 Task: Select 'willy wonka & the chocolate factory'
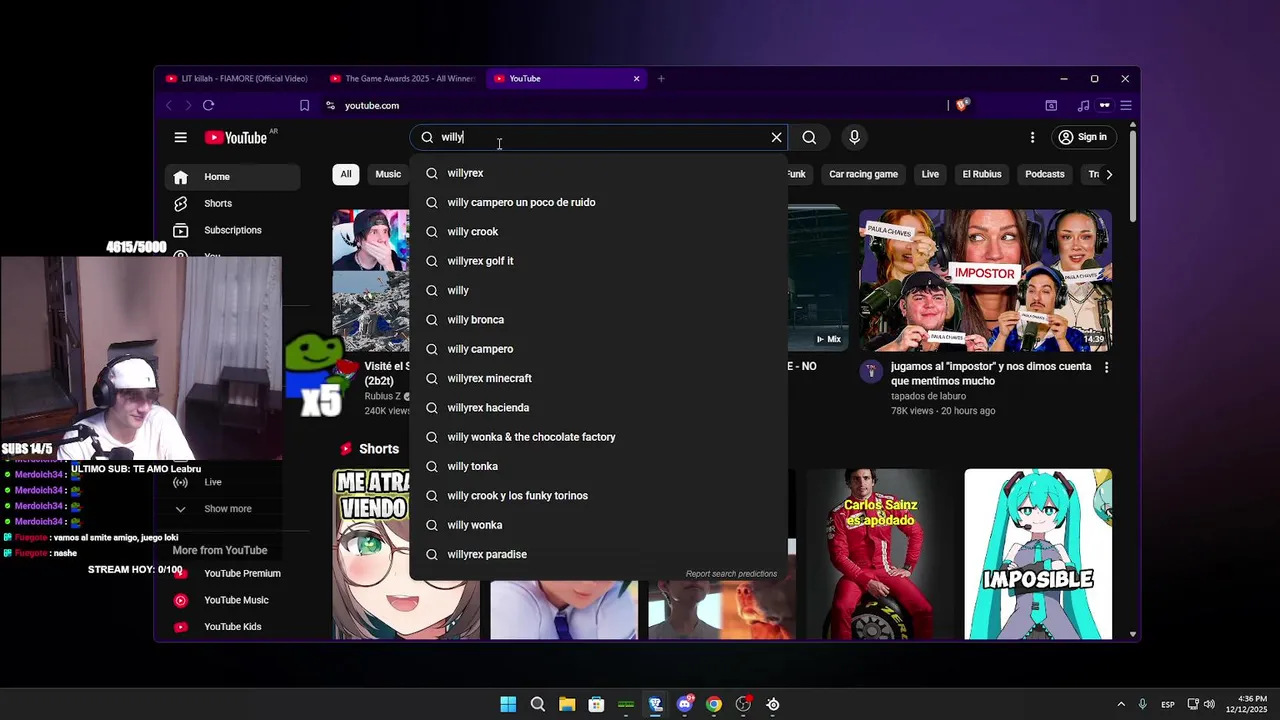pos(598,437)
